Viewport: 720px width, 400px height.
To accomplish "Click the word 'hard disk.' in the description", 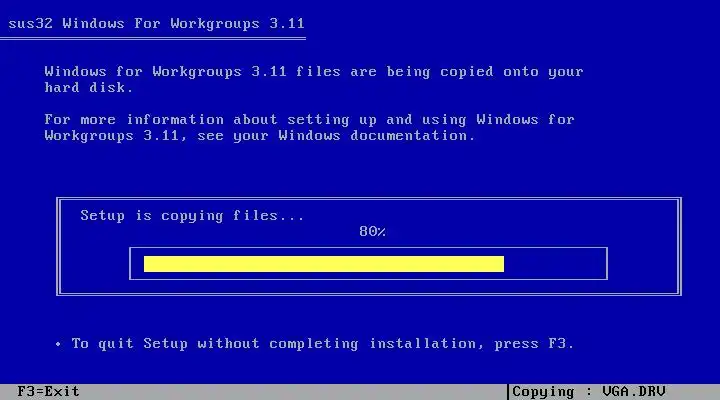I will pos(89,88).
